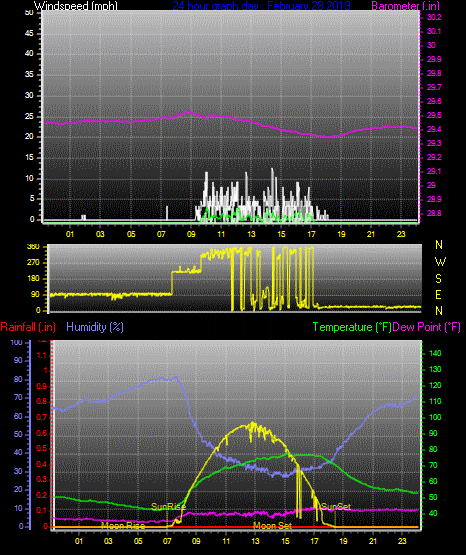
Task: Click hour 13 on bottom graph axis
Action: (255, 541)
